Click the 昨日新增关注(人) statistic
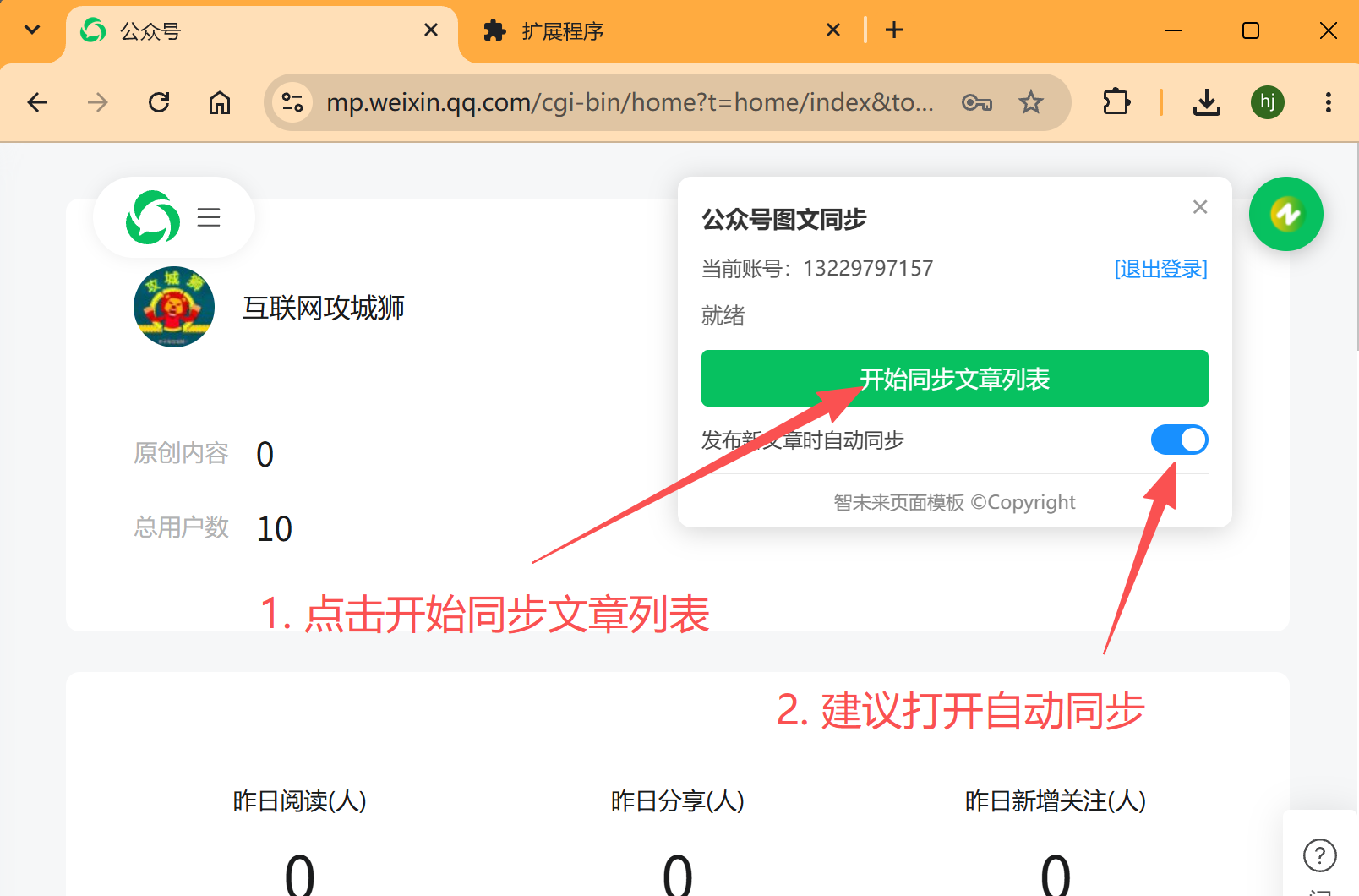 [1056, 800]
